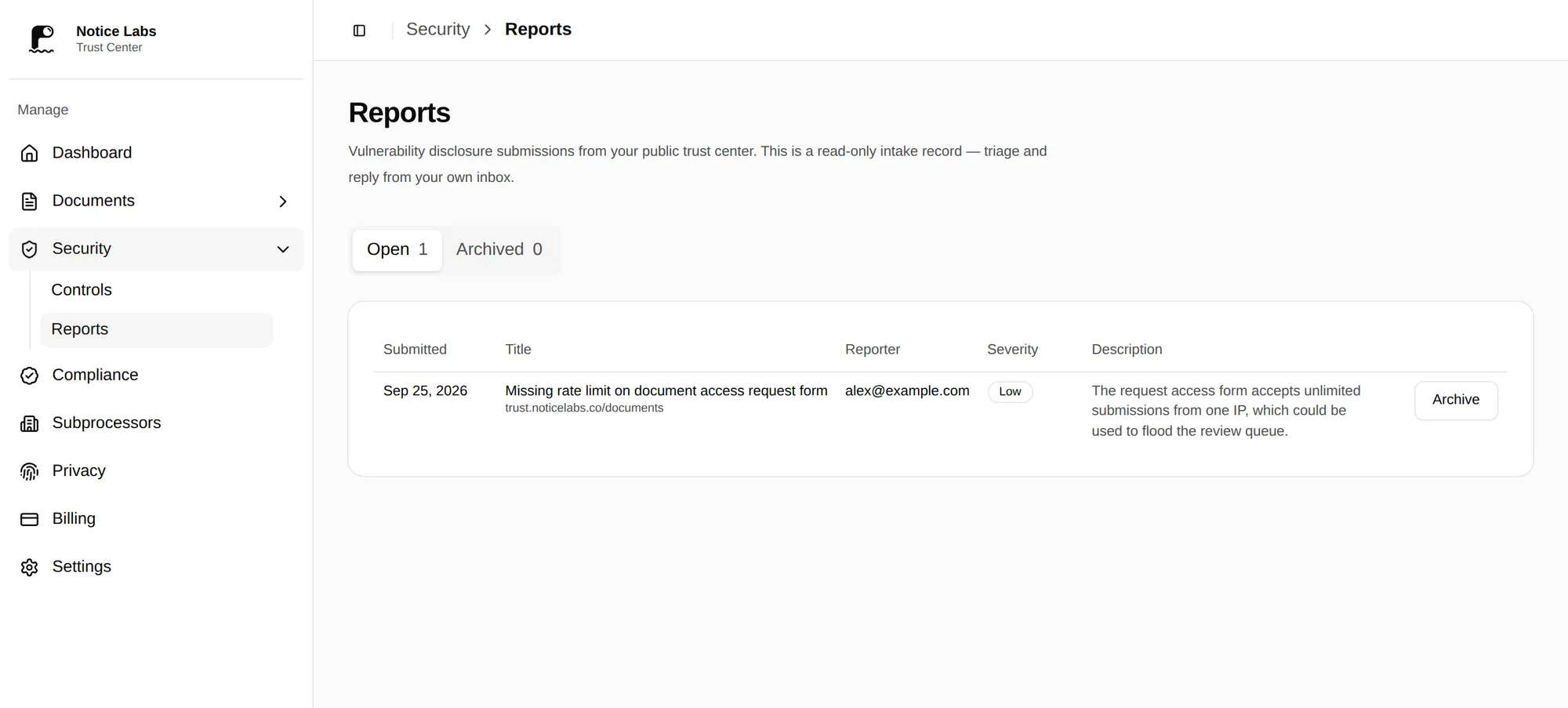This screenshot has width=1568, height=708.
Task: Click the breadcrumb chevron separator
Action: pos(488,30)
